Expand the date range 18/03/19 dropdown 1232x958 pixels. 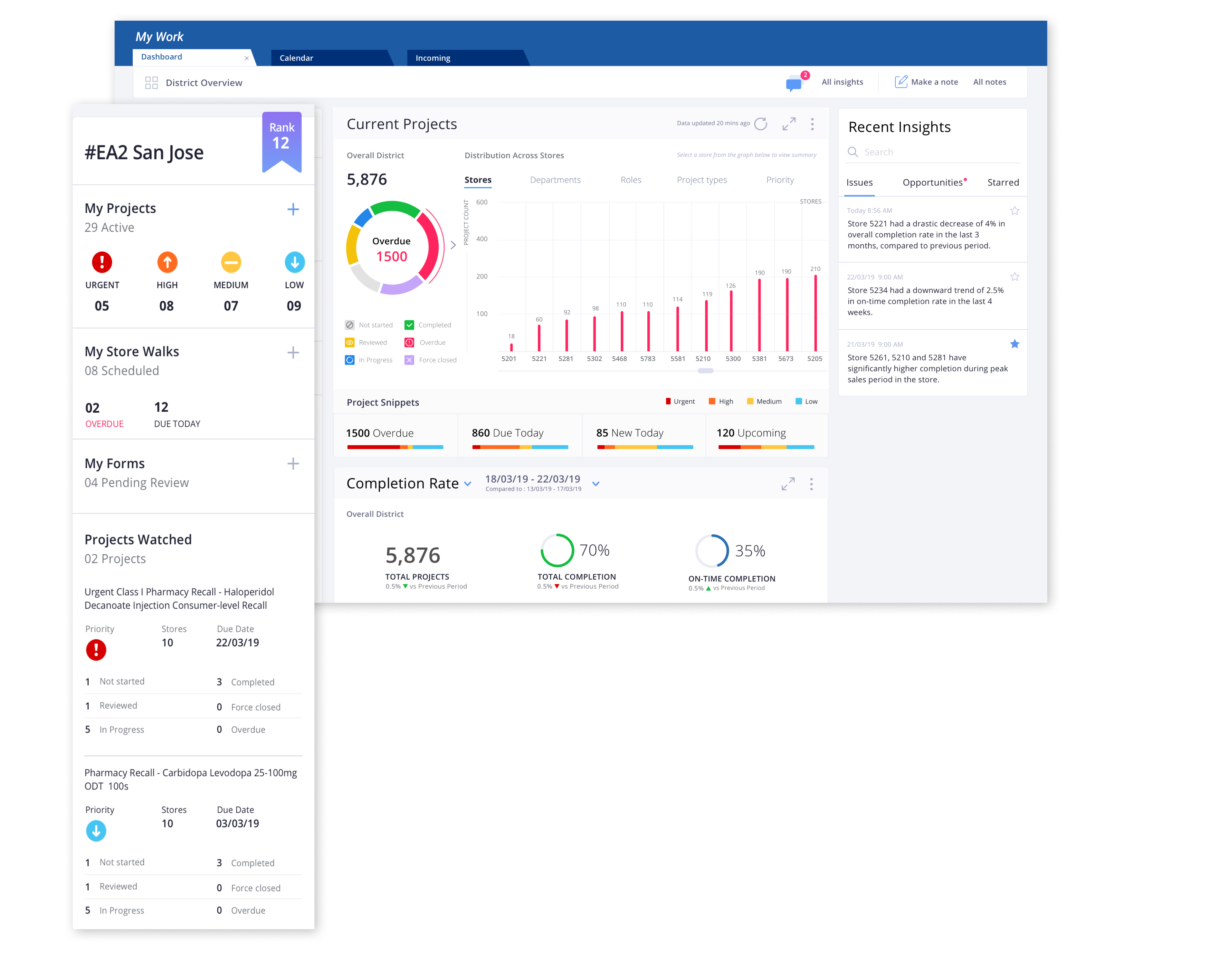coord(596,483)
